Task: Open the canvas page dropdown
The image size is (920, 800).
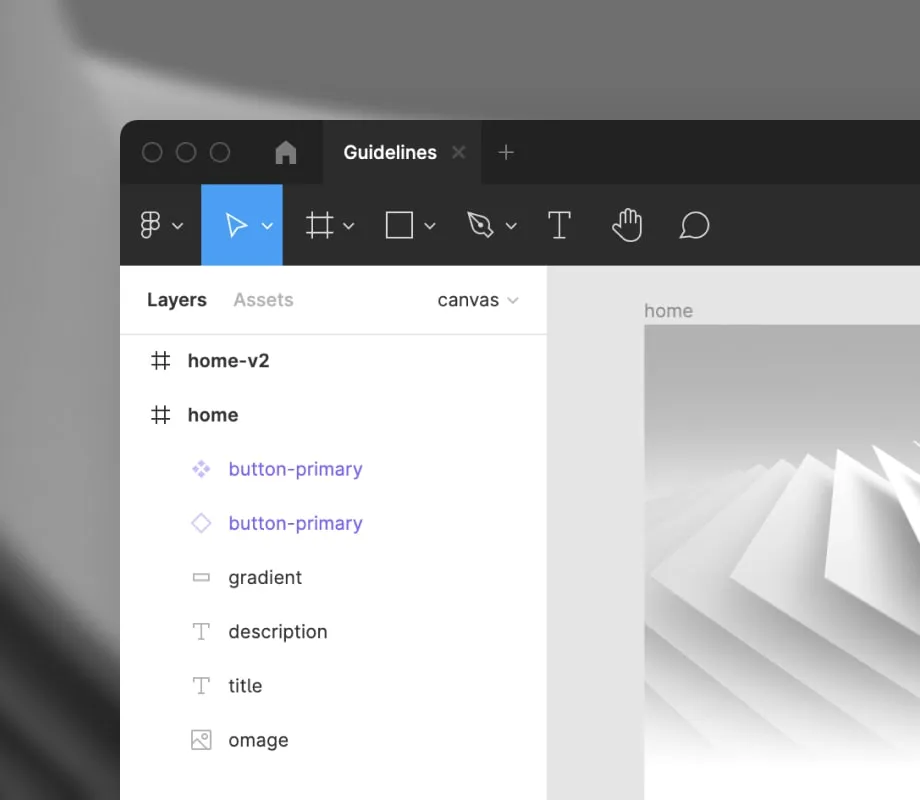Action: point(478,300)
